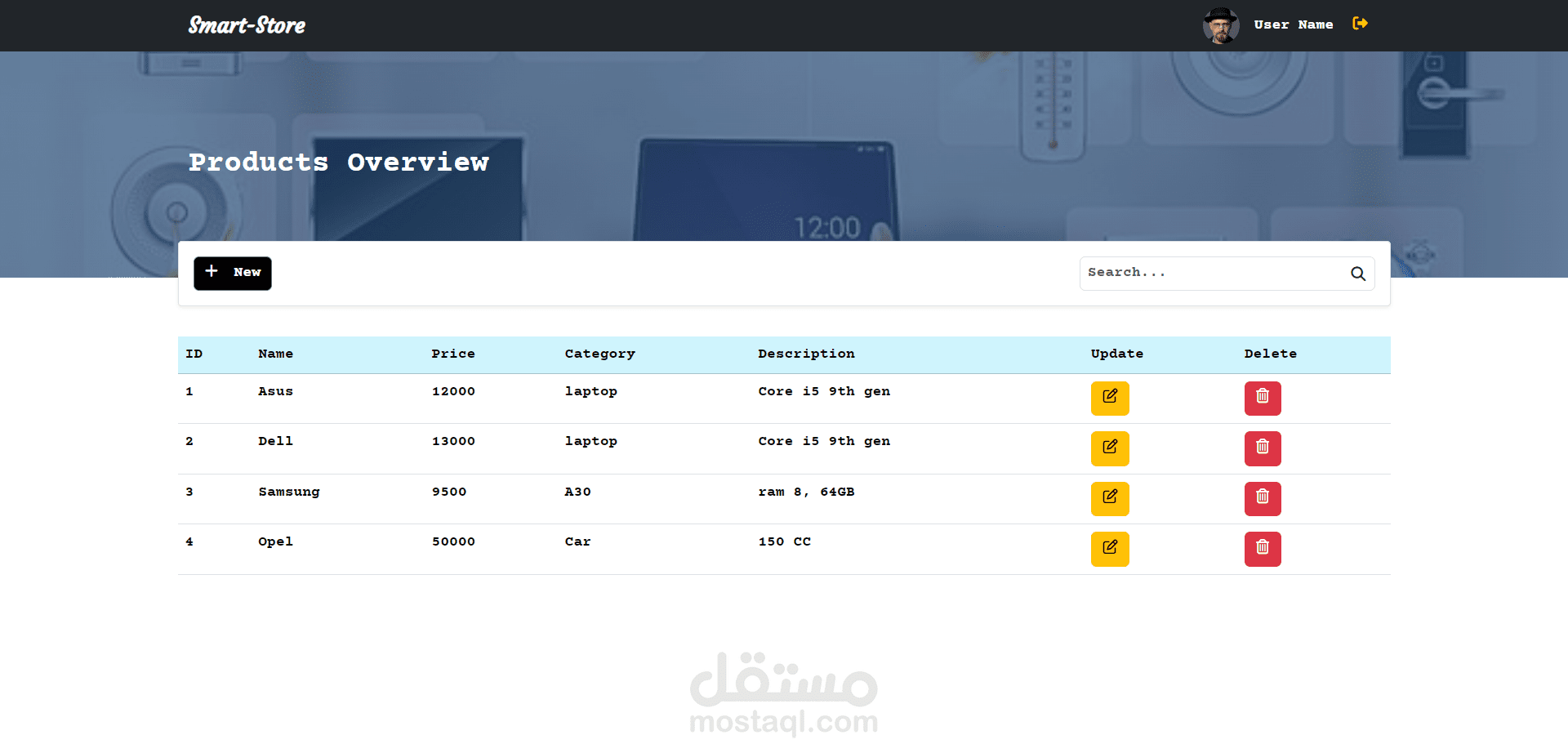Click the User Name label
This screenshot has height=753, width=1568.
[1294, 25]
